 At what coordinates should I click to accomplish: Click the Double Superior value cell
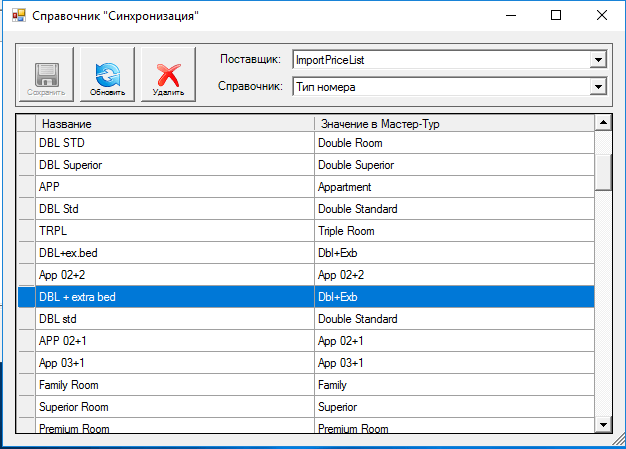pyautogui.click(x=454, y=165)
